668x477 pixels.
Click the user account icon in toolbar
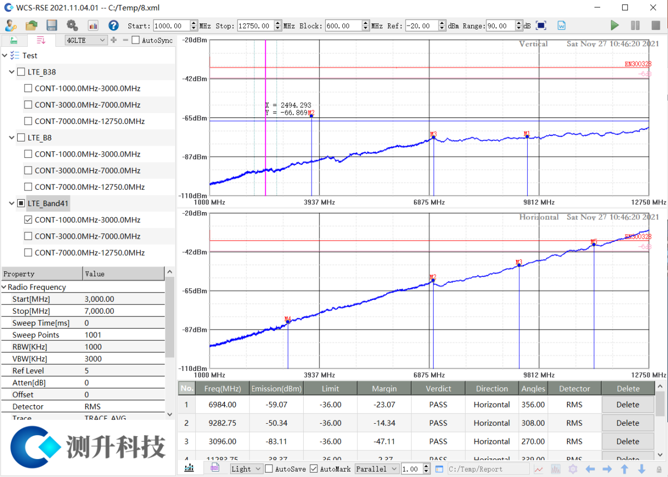pos(11,25)
